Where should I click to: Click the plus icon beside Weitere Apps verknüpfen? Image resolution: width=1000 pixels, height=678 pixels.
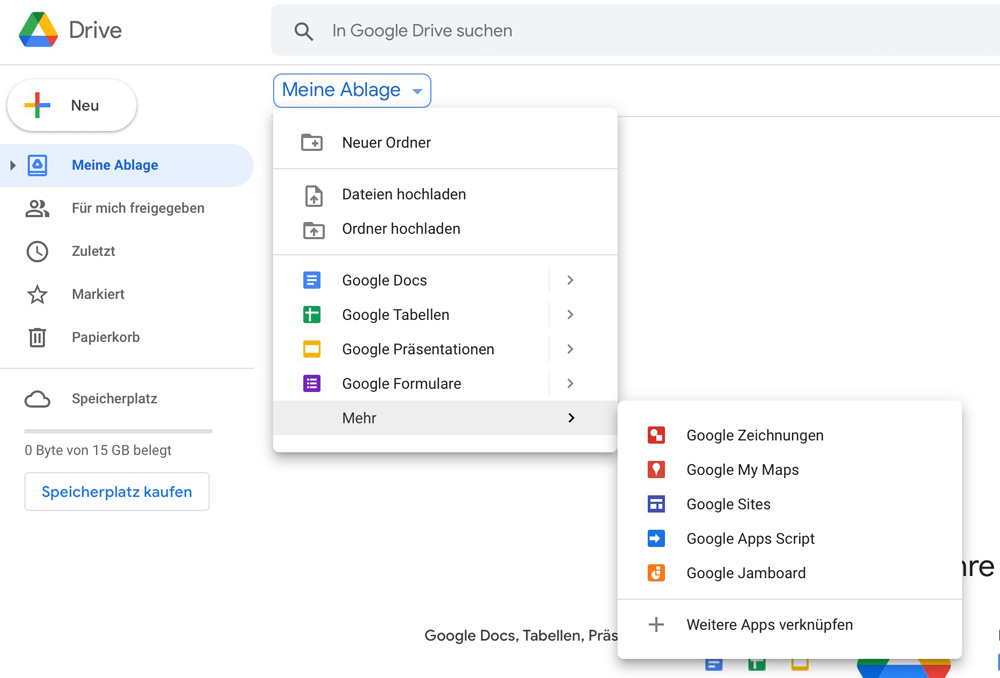pyautogui.click(x=656, y=624)
